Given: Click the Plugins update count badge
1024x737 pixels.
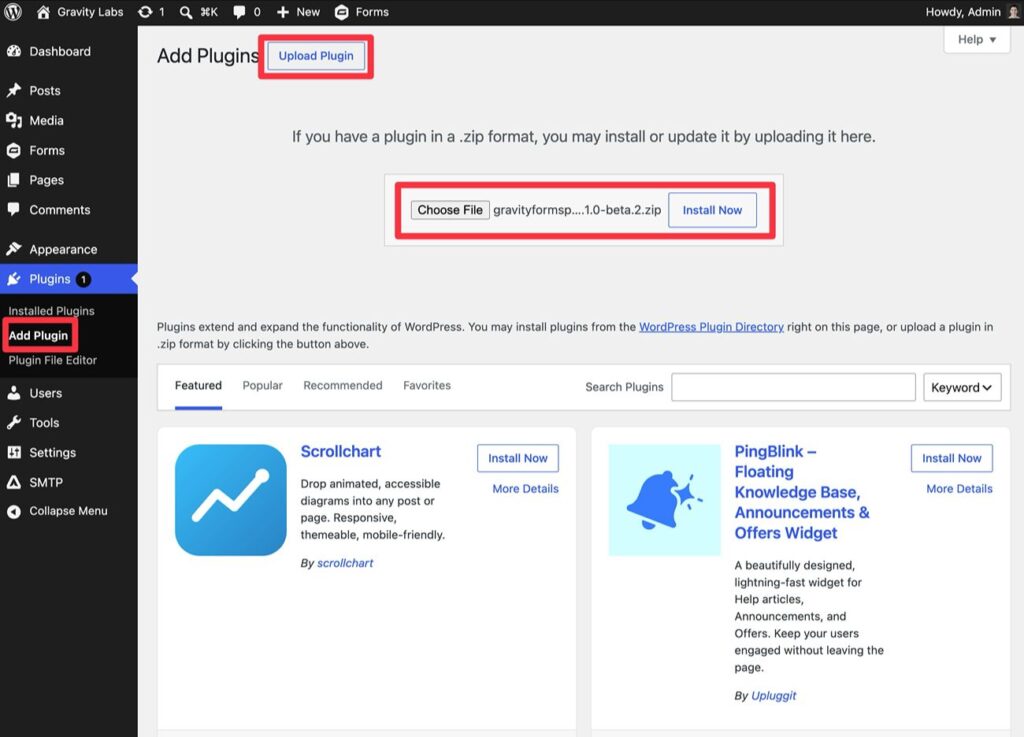Looking at the screenshot, I should 83,279.
